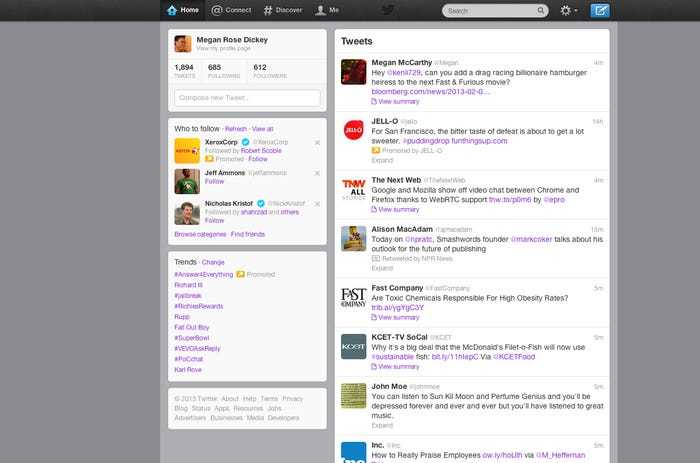700x463 pixels.
Task: Click the Fast Company logo
Action: coord(354,297)
